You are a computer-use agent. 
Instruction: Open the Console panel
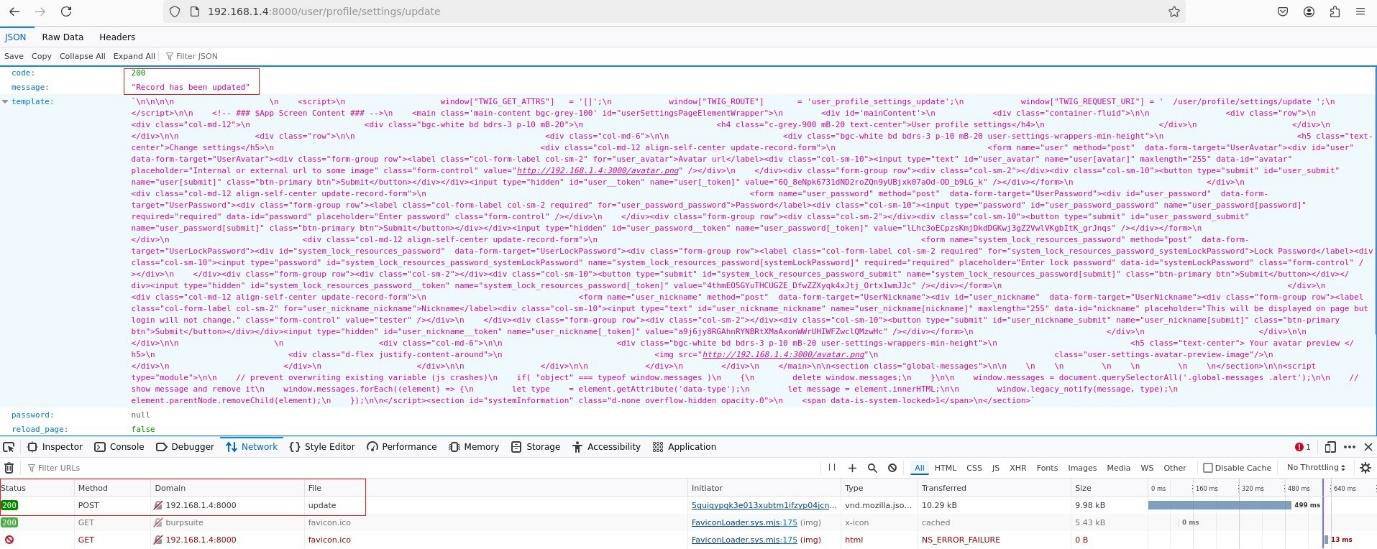pos(120,447)
